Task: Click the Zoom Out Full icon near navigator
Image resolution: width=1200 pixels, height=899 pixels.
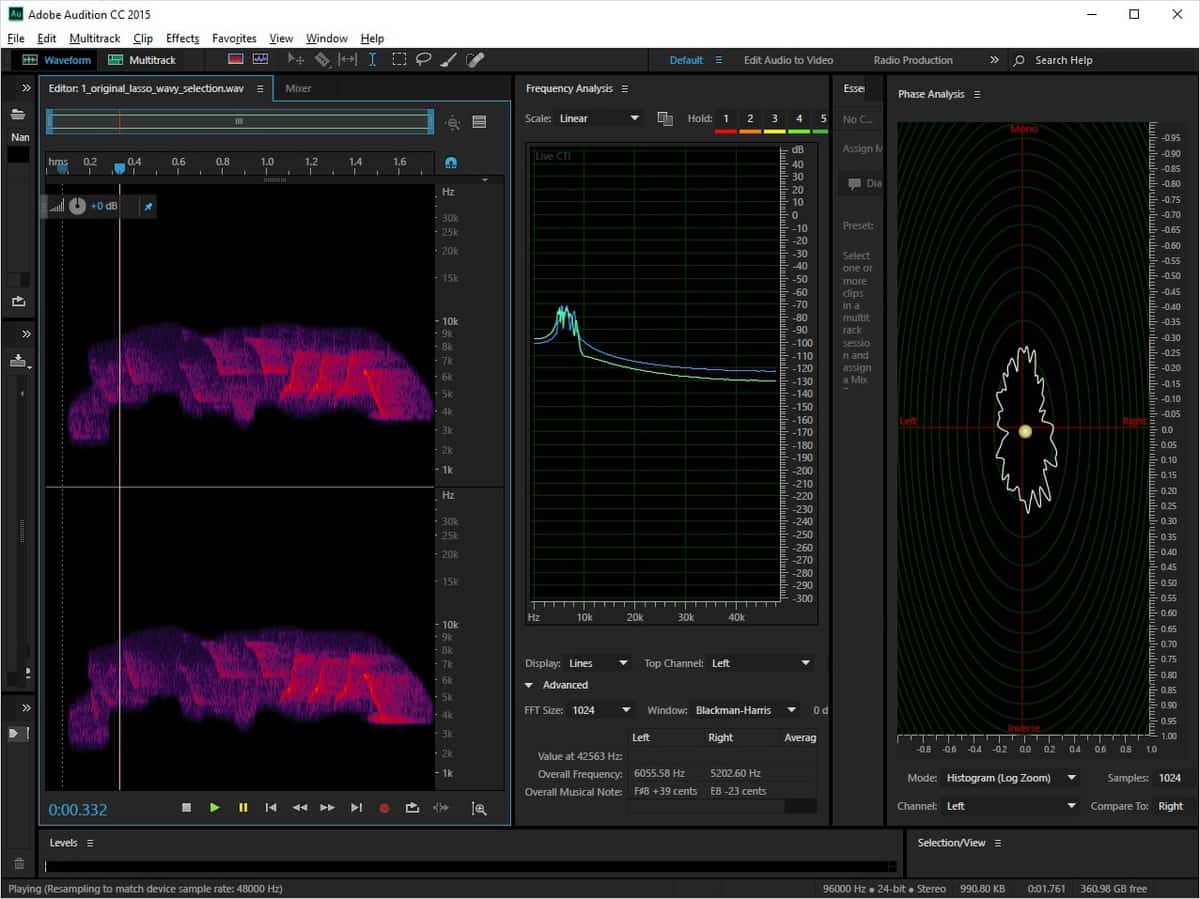Action: (453, 122)
